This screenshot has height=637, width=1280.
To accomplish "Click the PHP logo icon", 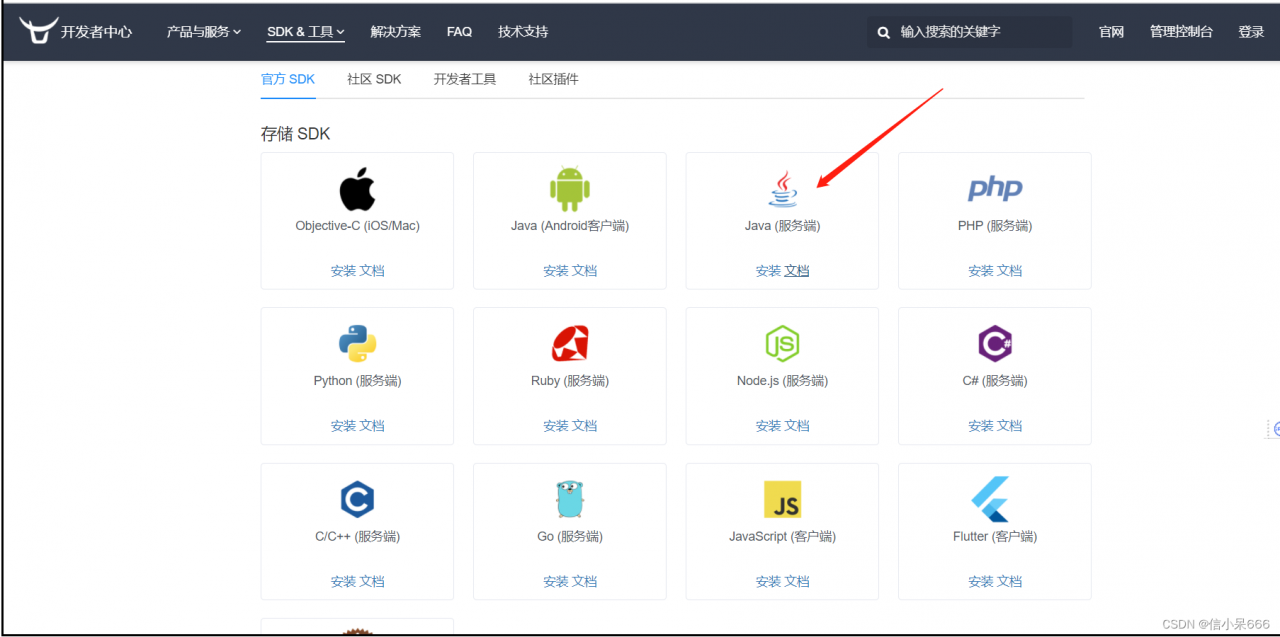I will (x=995, y=188).
